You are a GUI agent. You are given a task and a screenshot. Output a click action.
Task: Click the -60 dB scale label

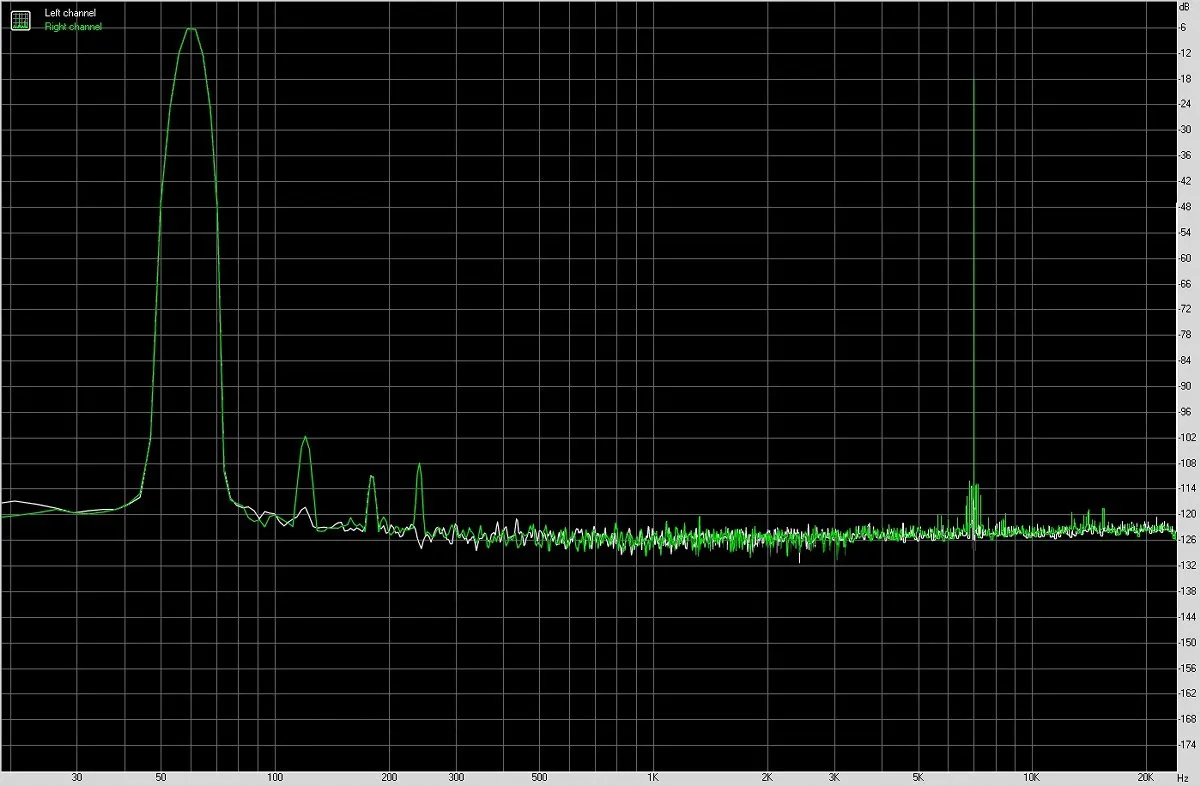(1186, 258)
